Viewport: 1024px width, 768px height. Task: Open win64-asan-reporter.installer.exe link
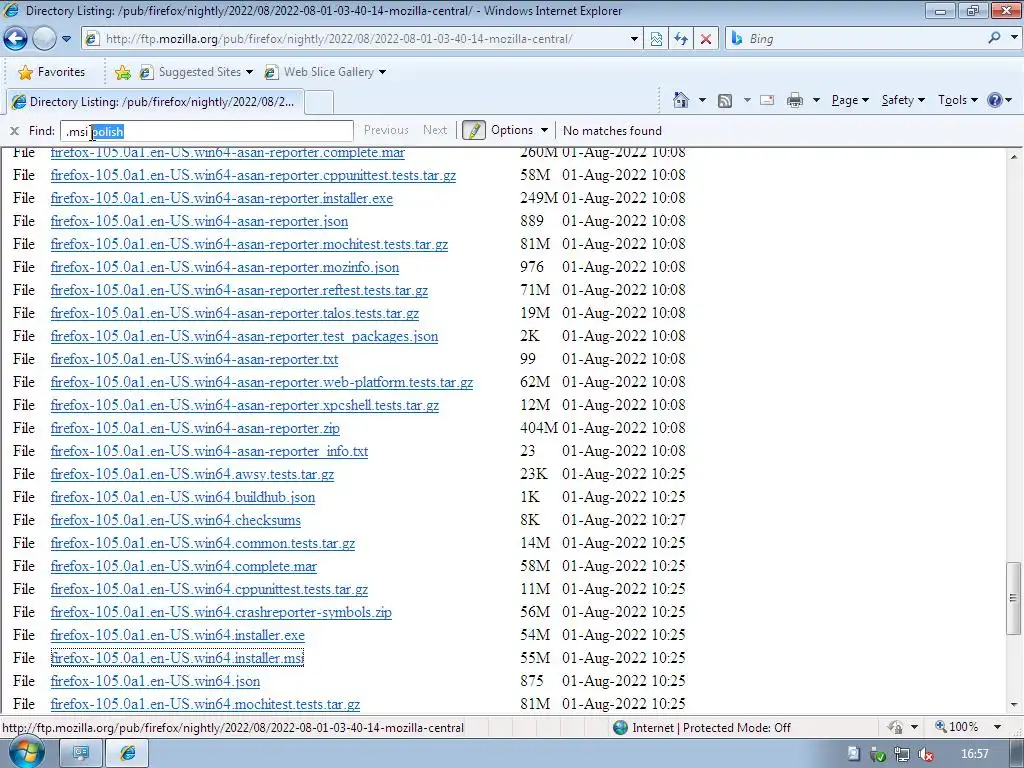[x=221, y=198]
